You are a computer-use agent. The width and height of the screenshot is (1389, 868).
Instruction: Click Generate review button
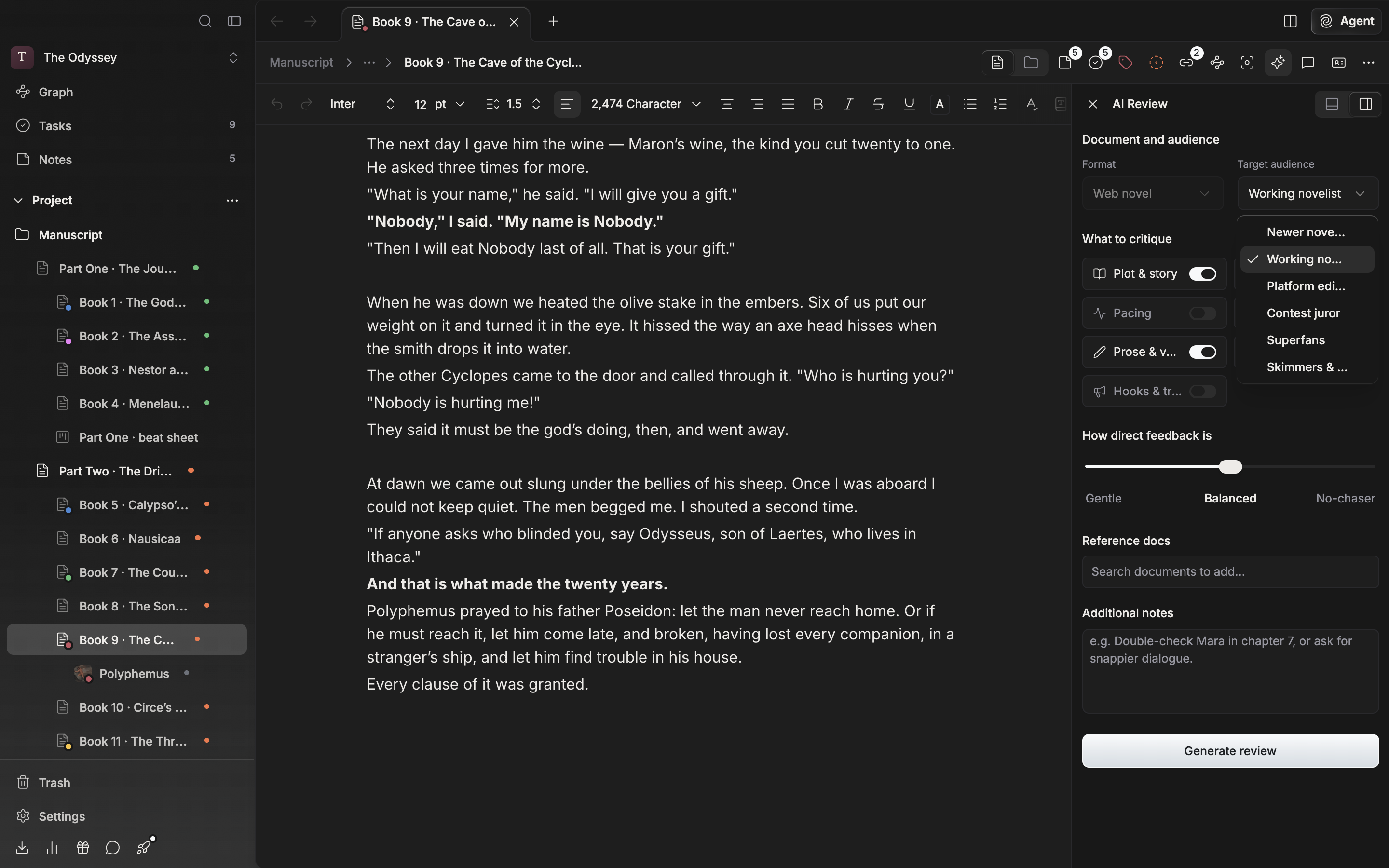click(1230, 750)
